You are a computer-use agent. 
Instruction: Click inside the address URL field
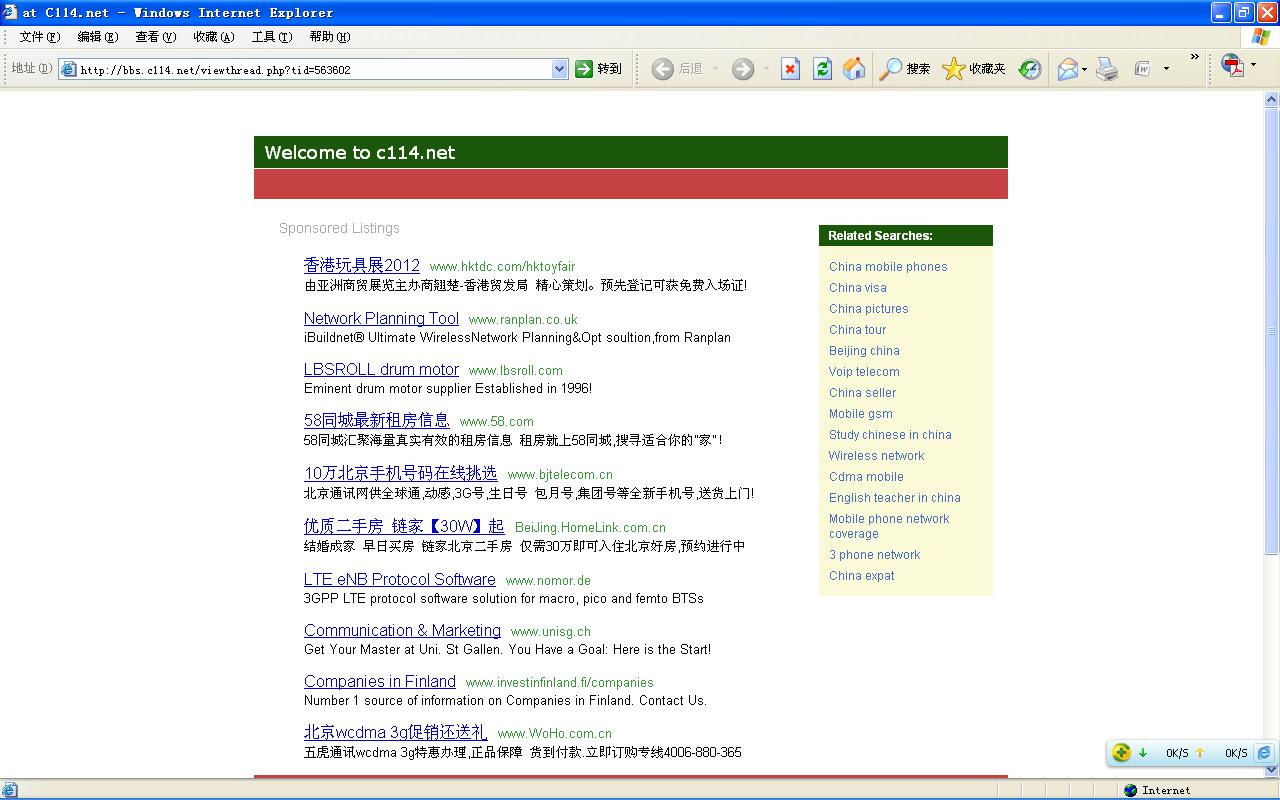(x=314, y=69)
